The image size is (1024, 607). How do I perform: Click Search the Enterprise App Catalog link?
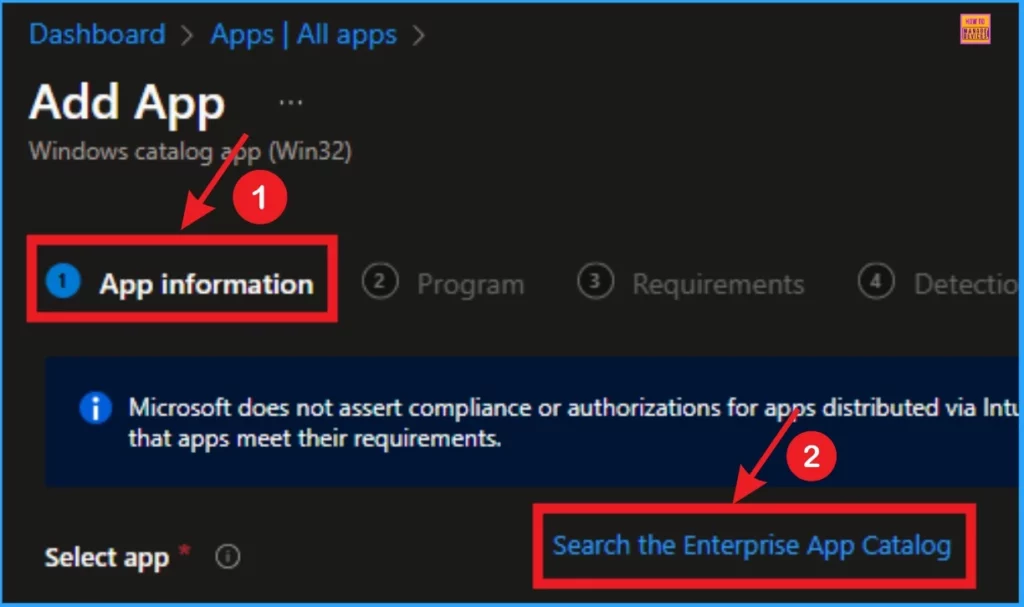(752, 545)
